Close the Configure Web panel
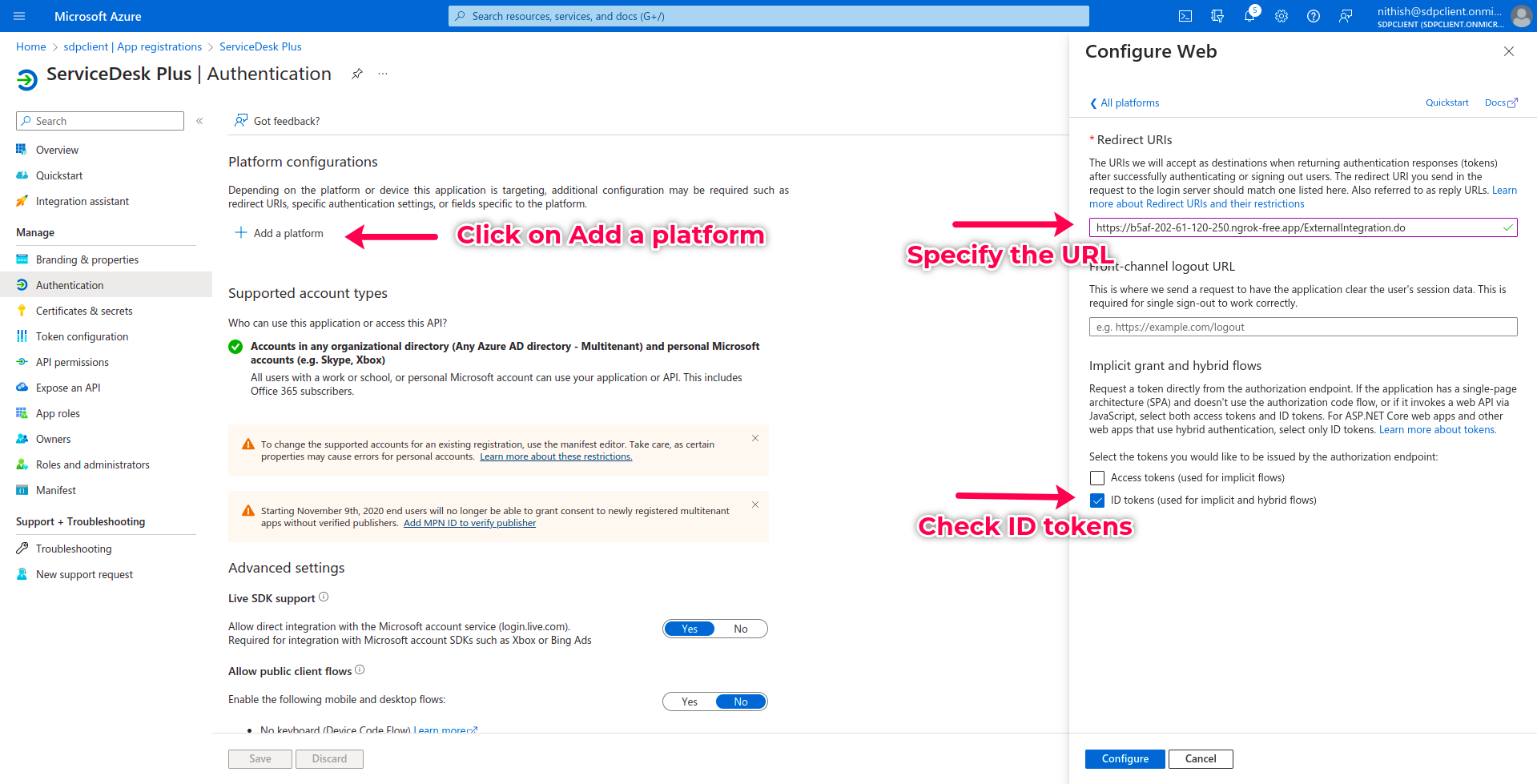 [x=1509, y=51]
